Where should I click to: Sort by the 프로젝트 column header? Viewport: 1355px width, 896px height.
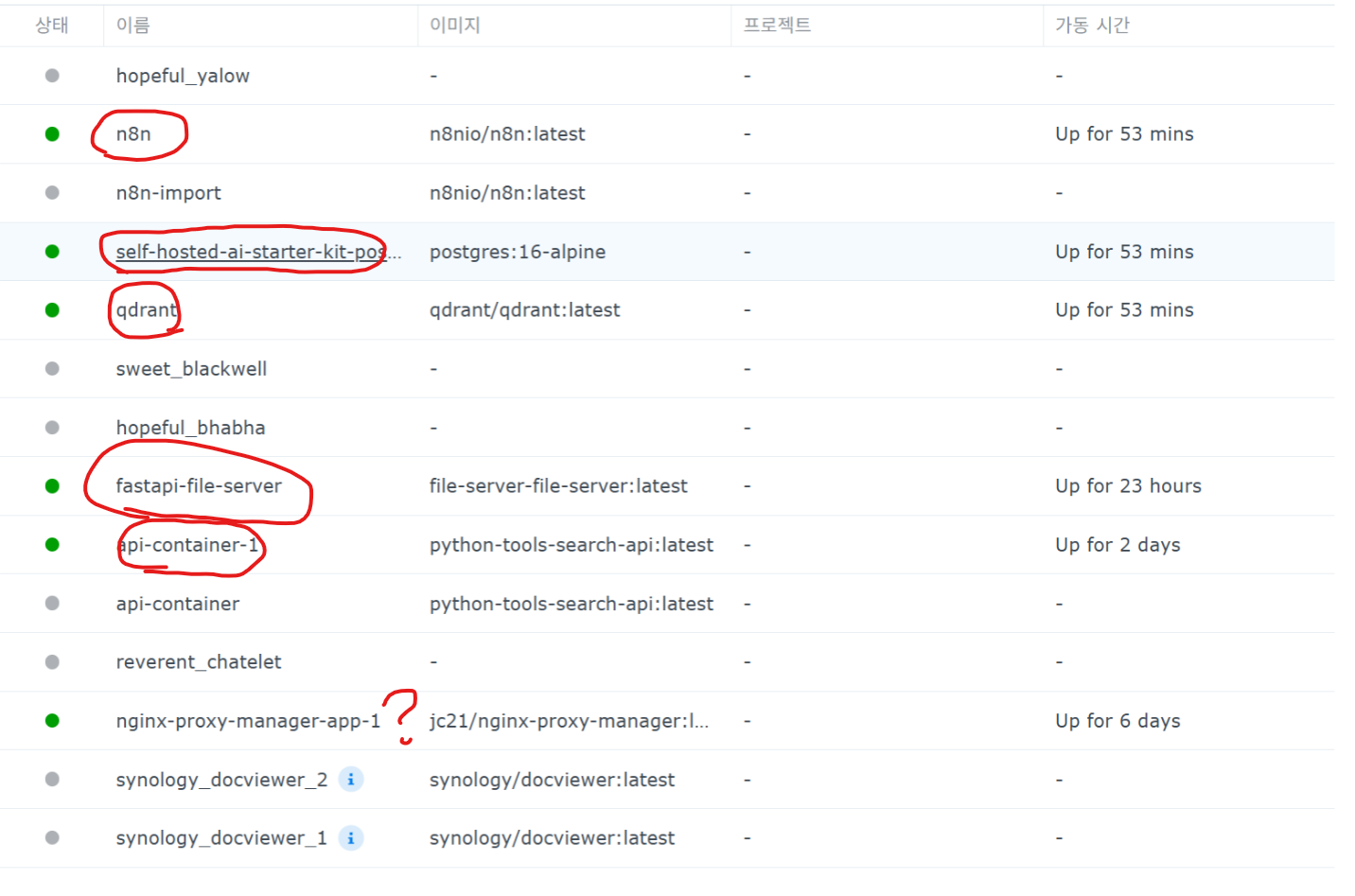pos(777,26)
